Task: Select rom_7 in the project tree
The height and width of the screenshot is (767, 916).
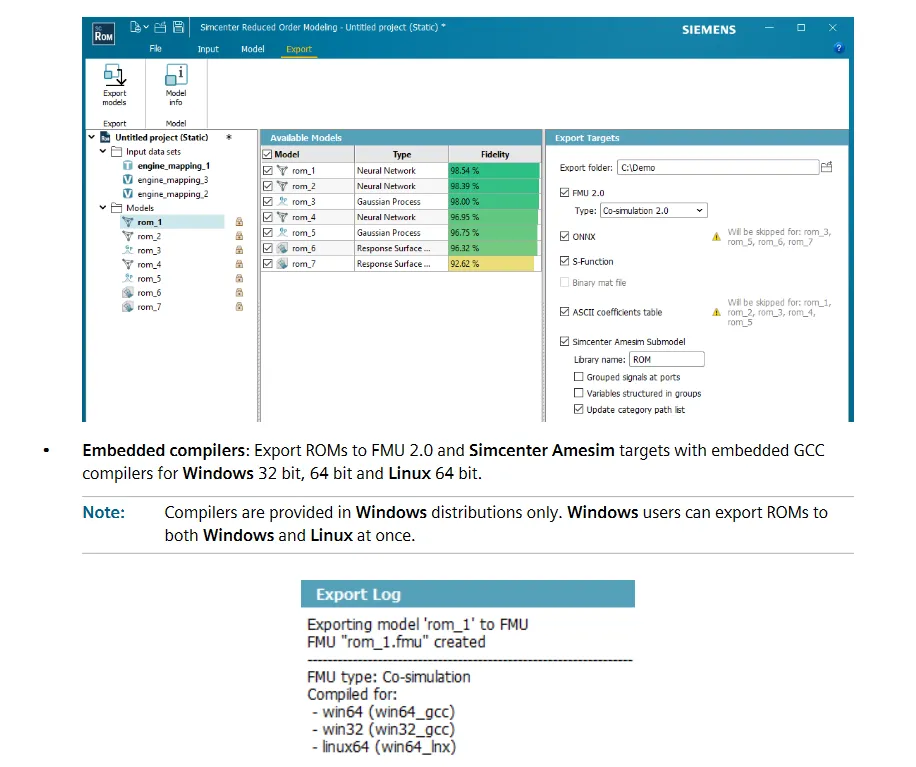Action: tap(149, 307)
